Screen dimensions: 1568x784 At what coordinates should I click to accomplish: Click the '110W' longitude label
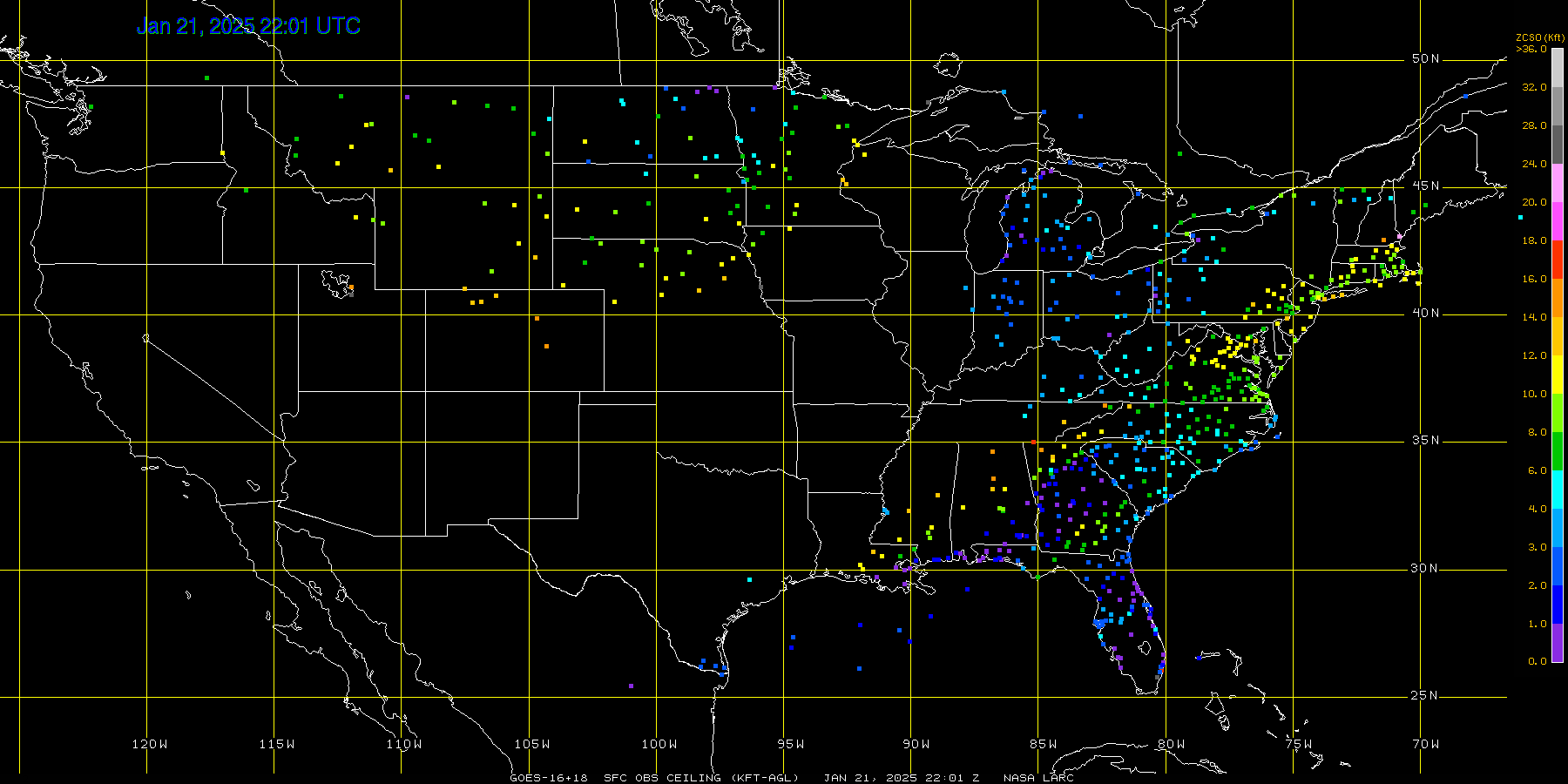404,744
